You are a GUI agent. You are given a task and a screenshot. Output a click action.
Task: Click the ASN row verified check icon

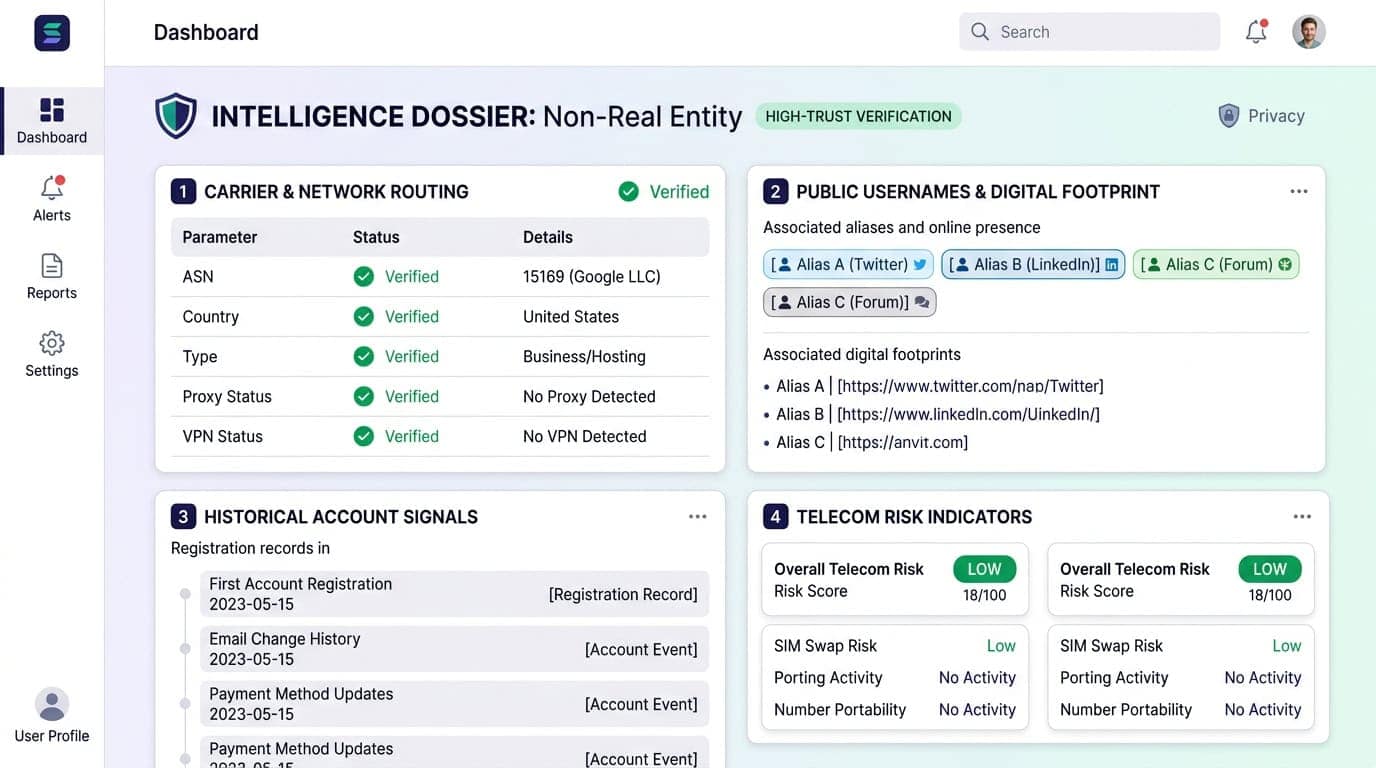364,277
